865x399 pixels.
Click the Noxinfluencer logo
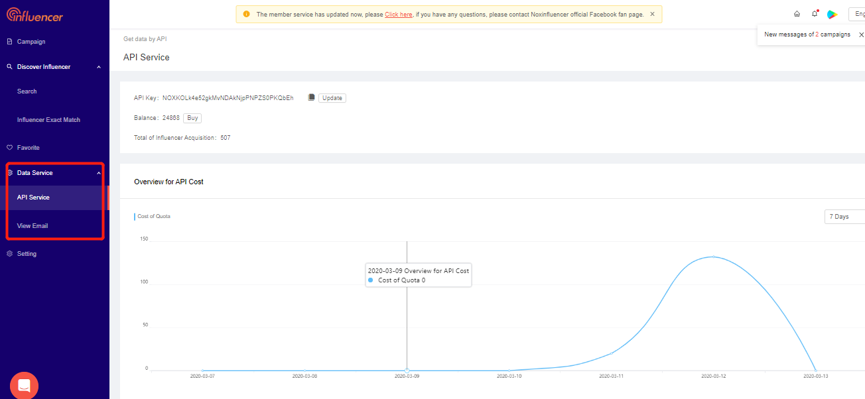point(35,15)
